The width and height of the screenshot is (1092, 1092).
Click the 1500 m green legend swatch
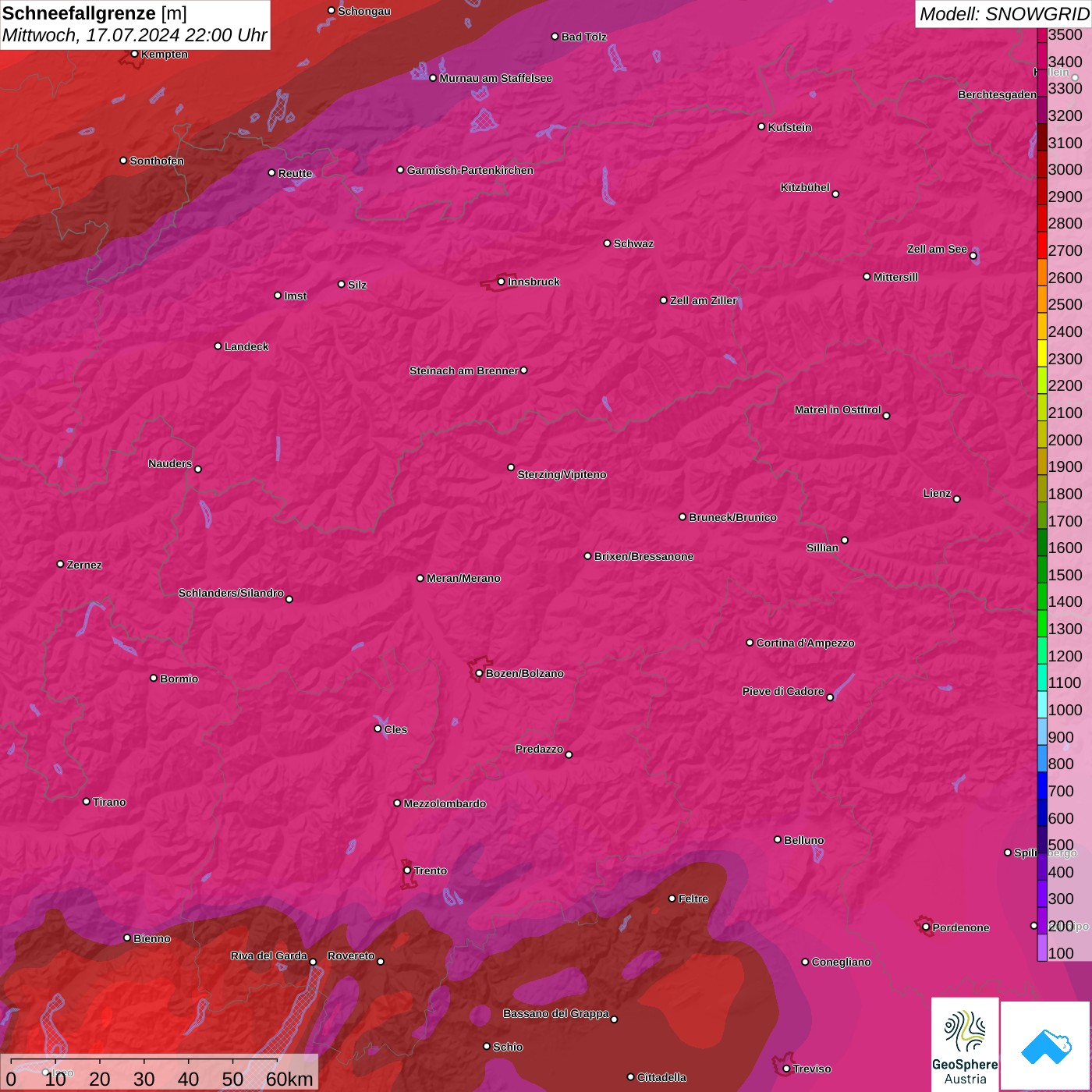pos(1042,569)
